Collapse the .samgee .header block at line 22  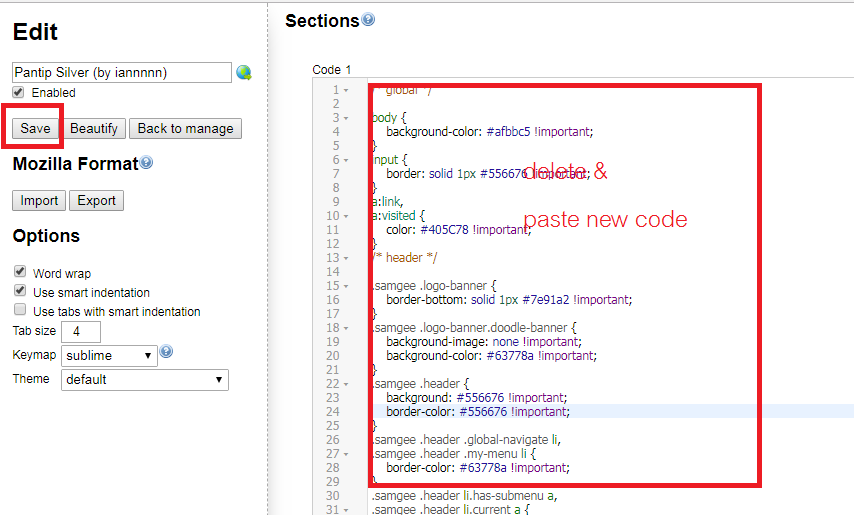click(346, 384)
